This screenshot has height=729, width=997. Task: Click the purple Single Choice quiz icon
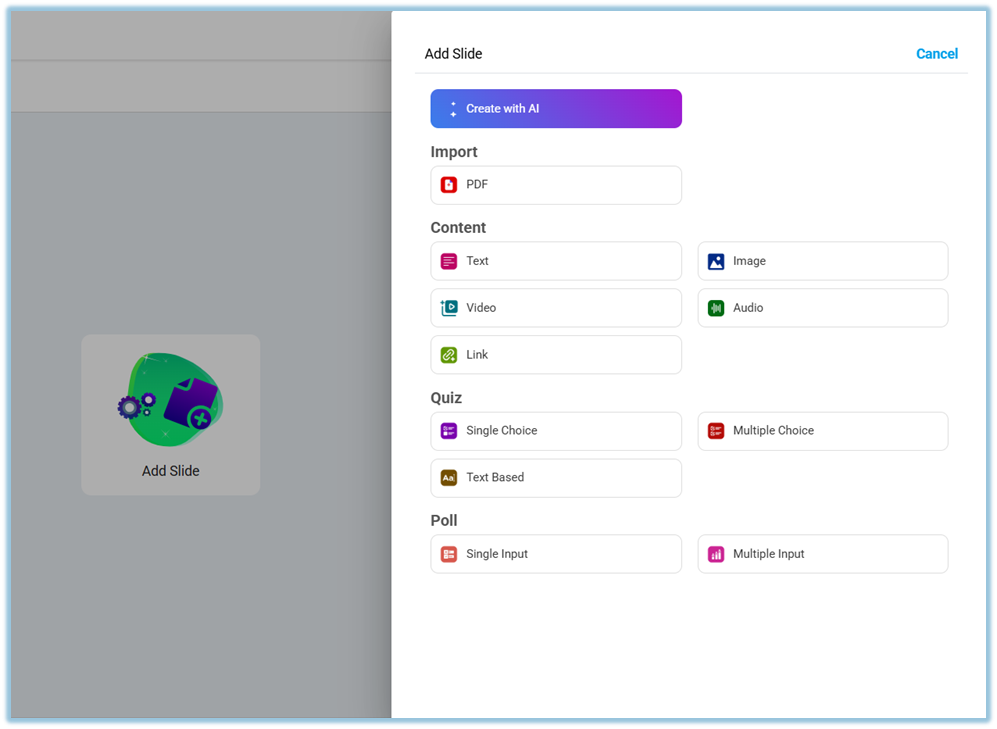tap(449, 431)
